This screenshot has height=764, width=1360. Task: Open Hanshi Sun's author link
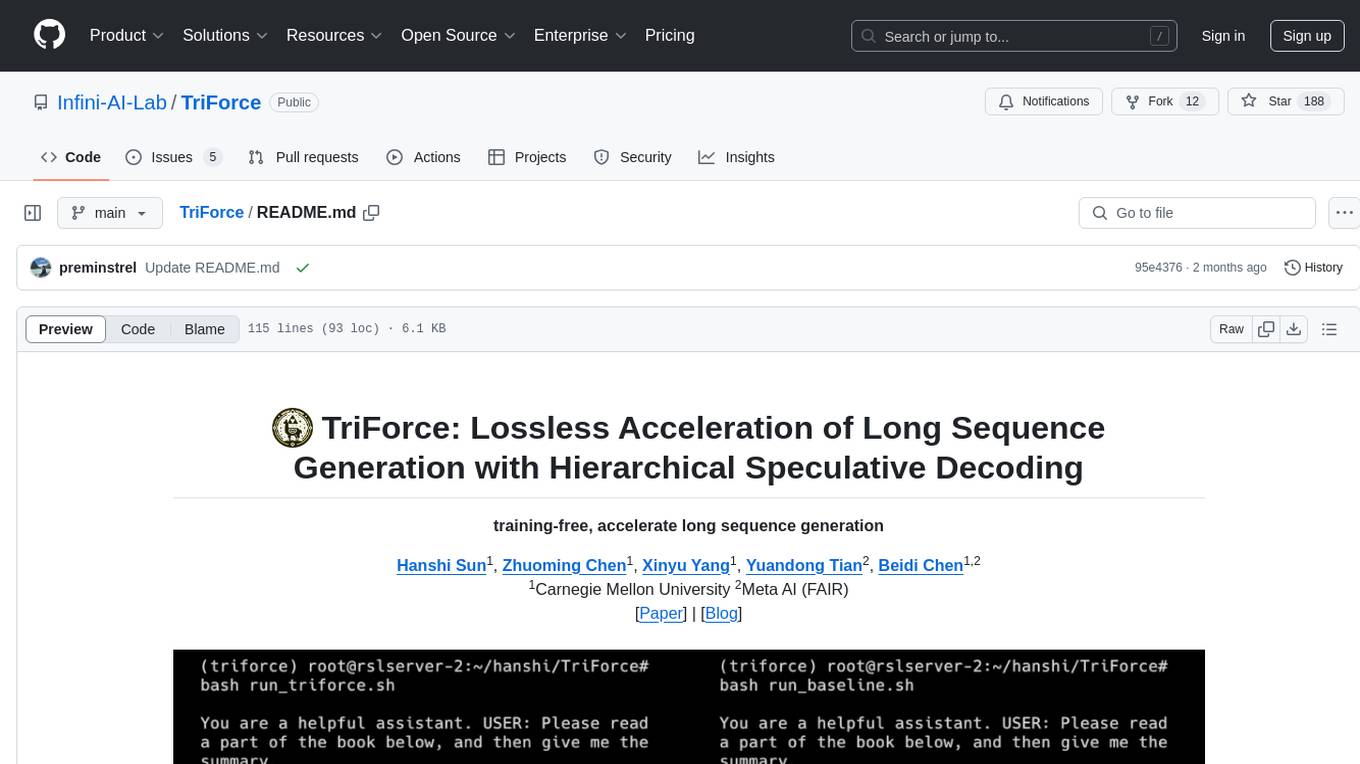[441, 565]
